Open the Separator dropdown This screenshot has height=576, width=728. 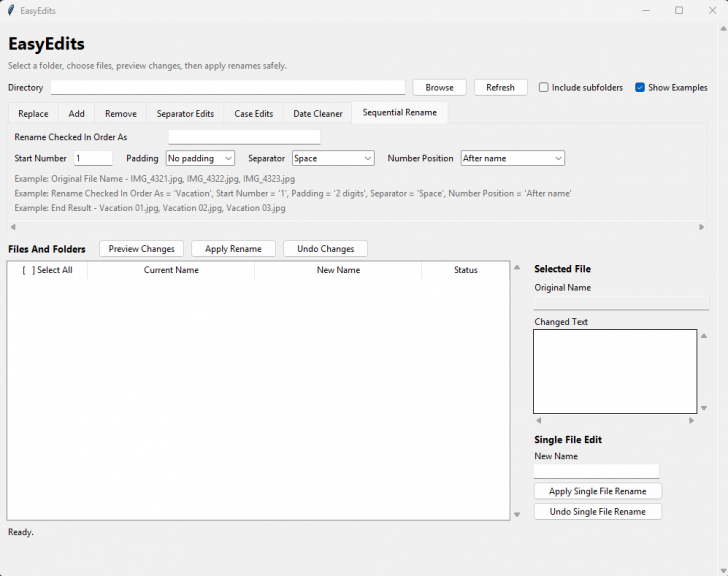pos(333,158)
